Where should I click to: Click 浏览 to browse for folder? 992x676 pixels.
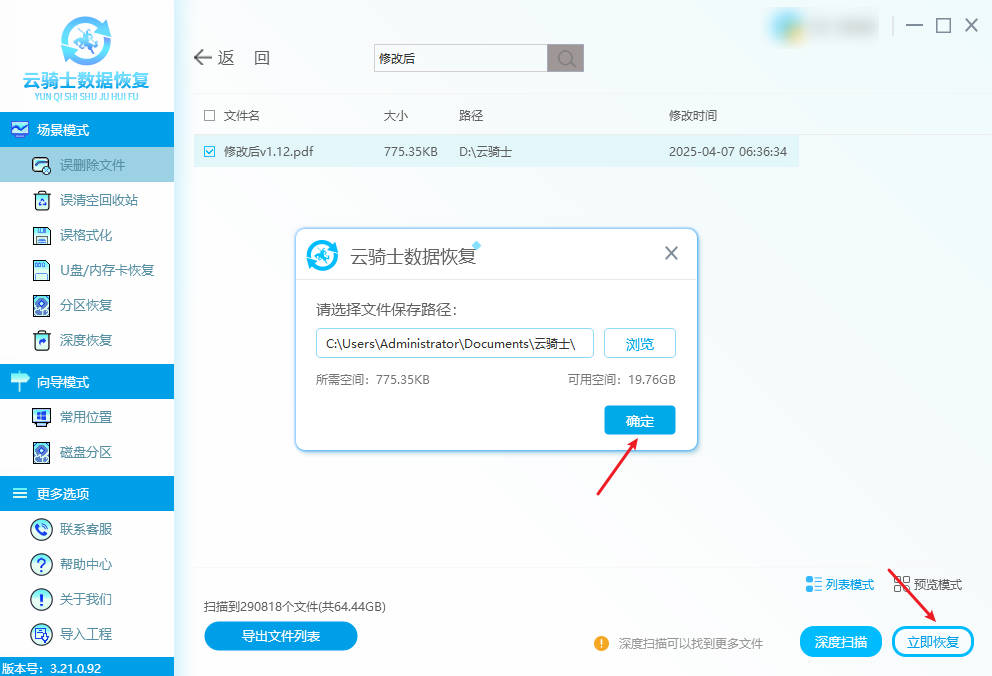pyautogui.click(x=639, y=343)
